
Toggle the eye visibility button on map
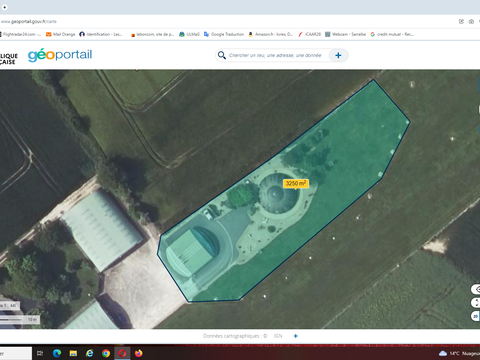point(476,289)
